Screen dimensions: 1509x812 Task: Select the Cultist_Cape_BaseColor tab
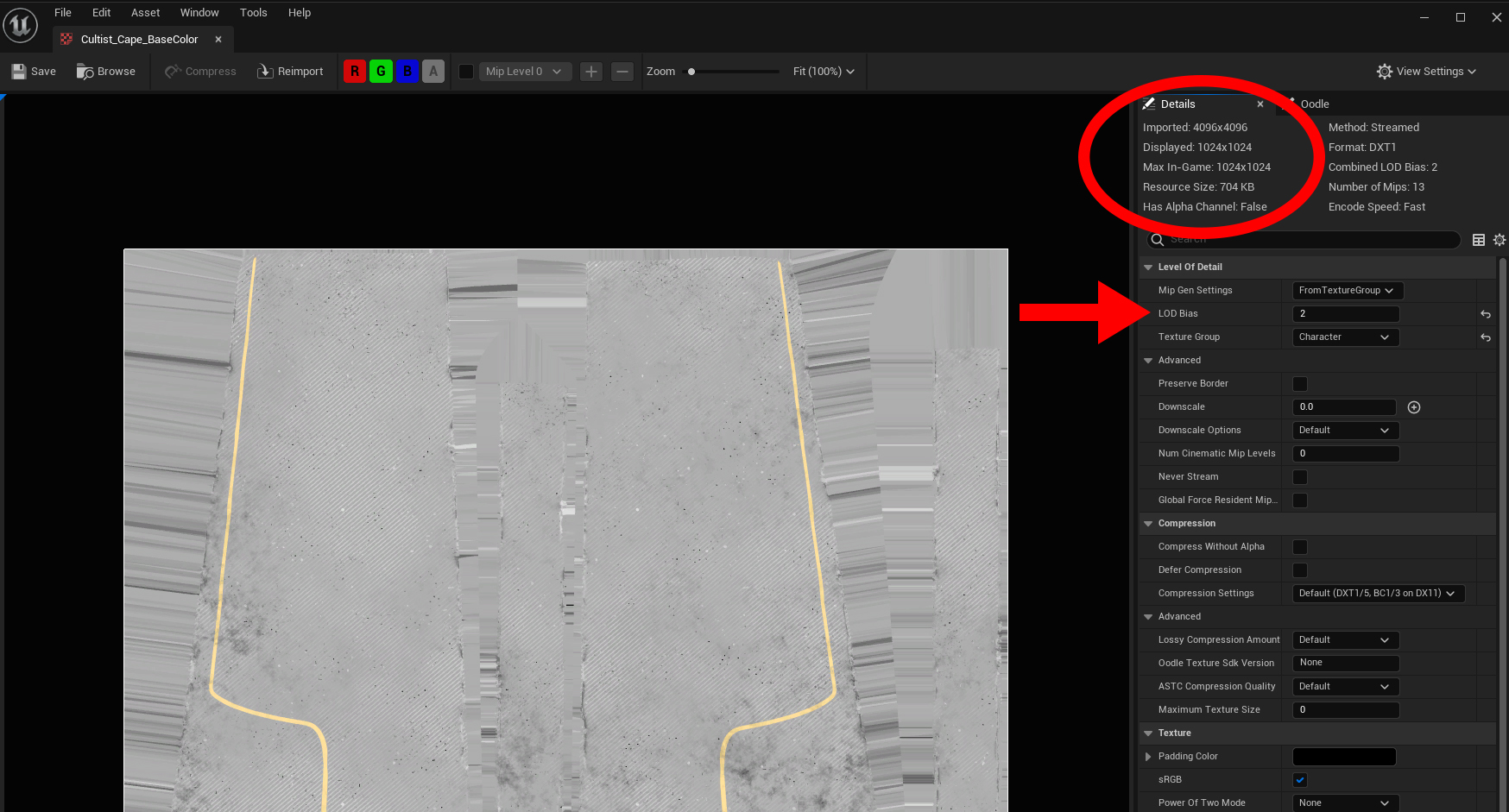(139, 40)
